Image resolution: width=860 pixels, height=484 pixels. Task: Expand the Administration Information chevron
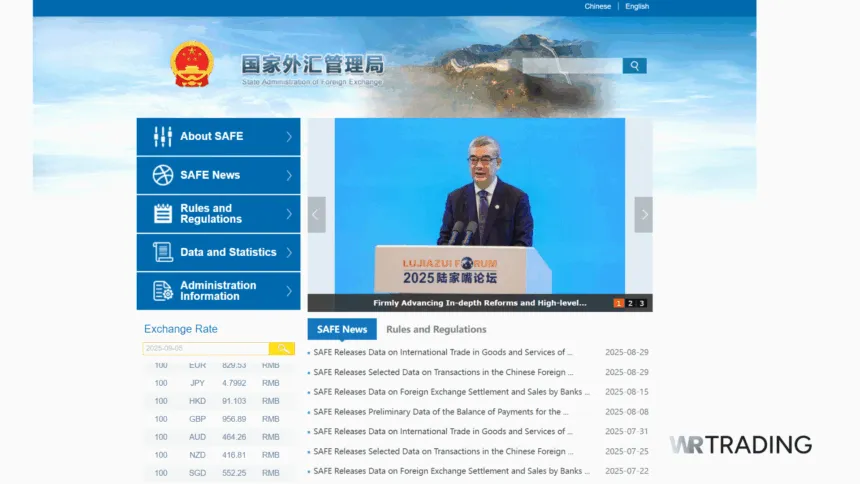click(289, 291)
